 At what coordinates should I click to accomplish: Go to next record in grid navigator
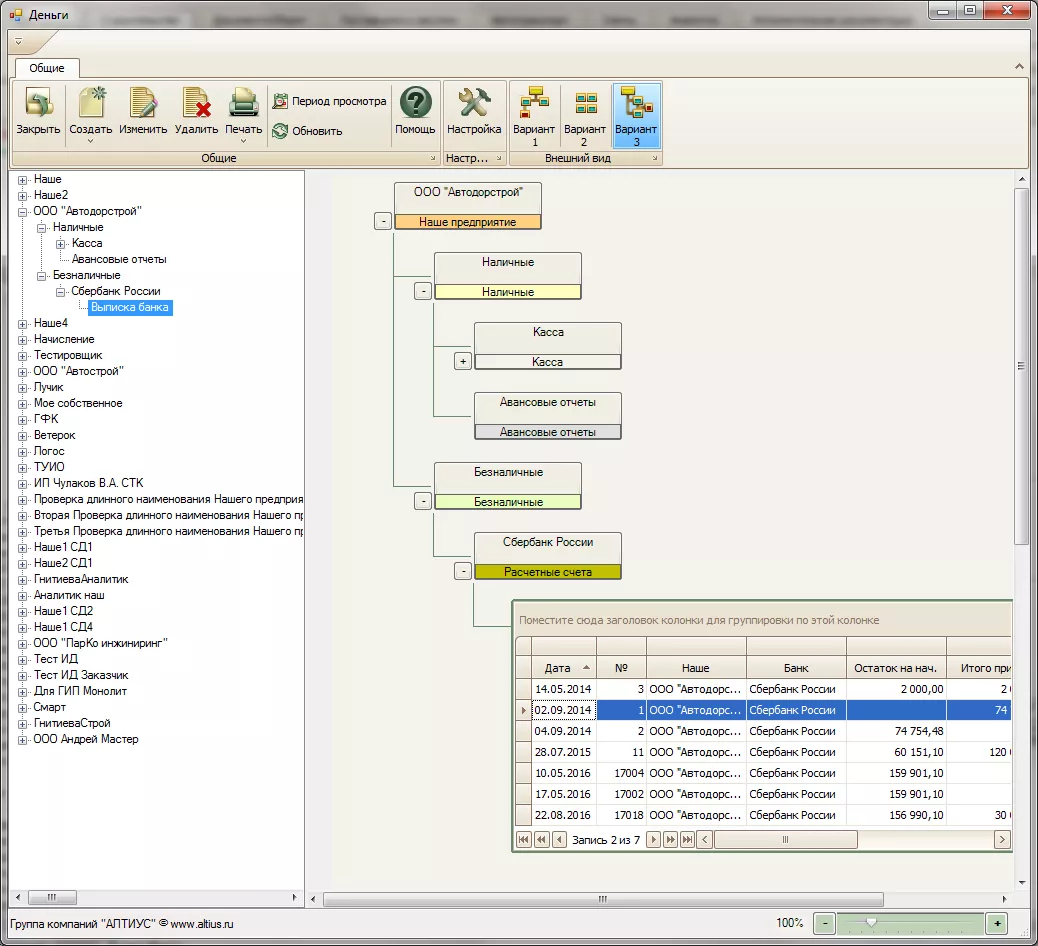point(653,840)
